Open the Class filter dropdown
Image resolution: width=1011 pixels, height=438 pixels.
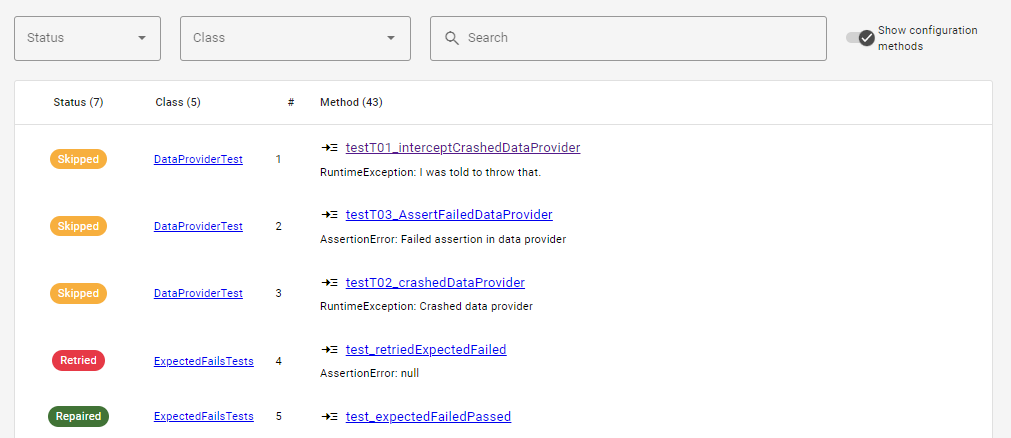point(295,38)
